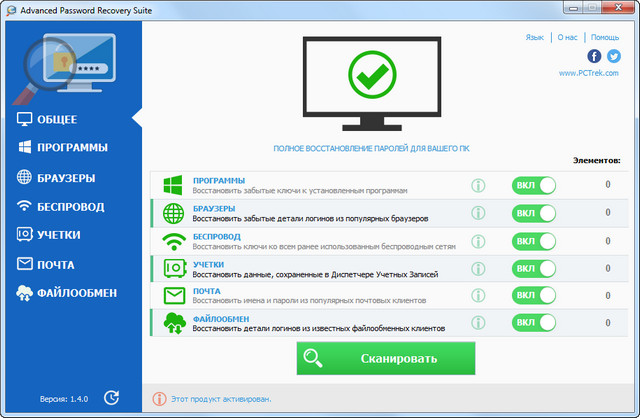Viewport: 640px width, 418px height.
Task: Click the БРАУЗЕРЫ heading in the list
Action: (x=214, y=208)
